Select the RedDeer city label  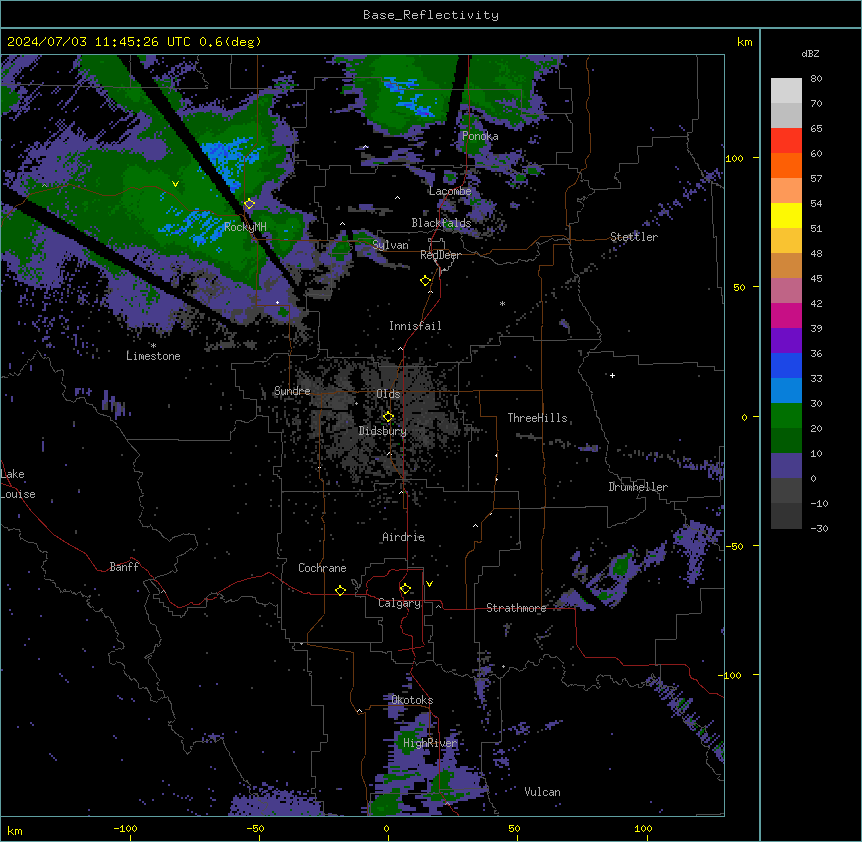(x=440, y=254)
